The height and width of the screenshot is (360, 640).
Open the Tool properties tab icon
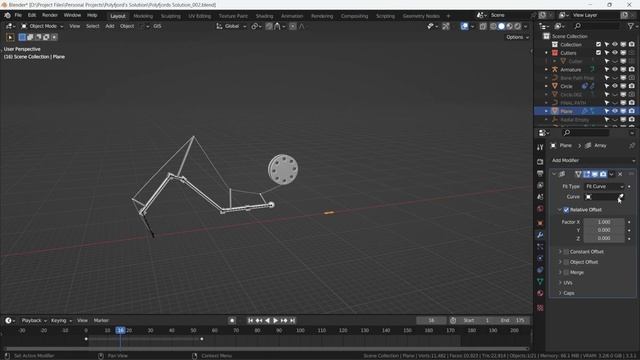point(540,147)
